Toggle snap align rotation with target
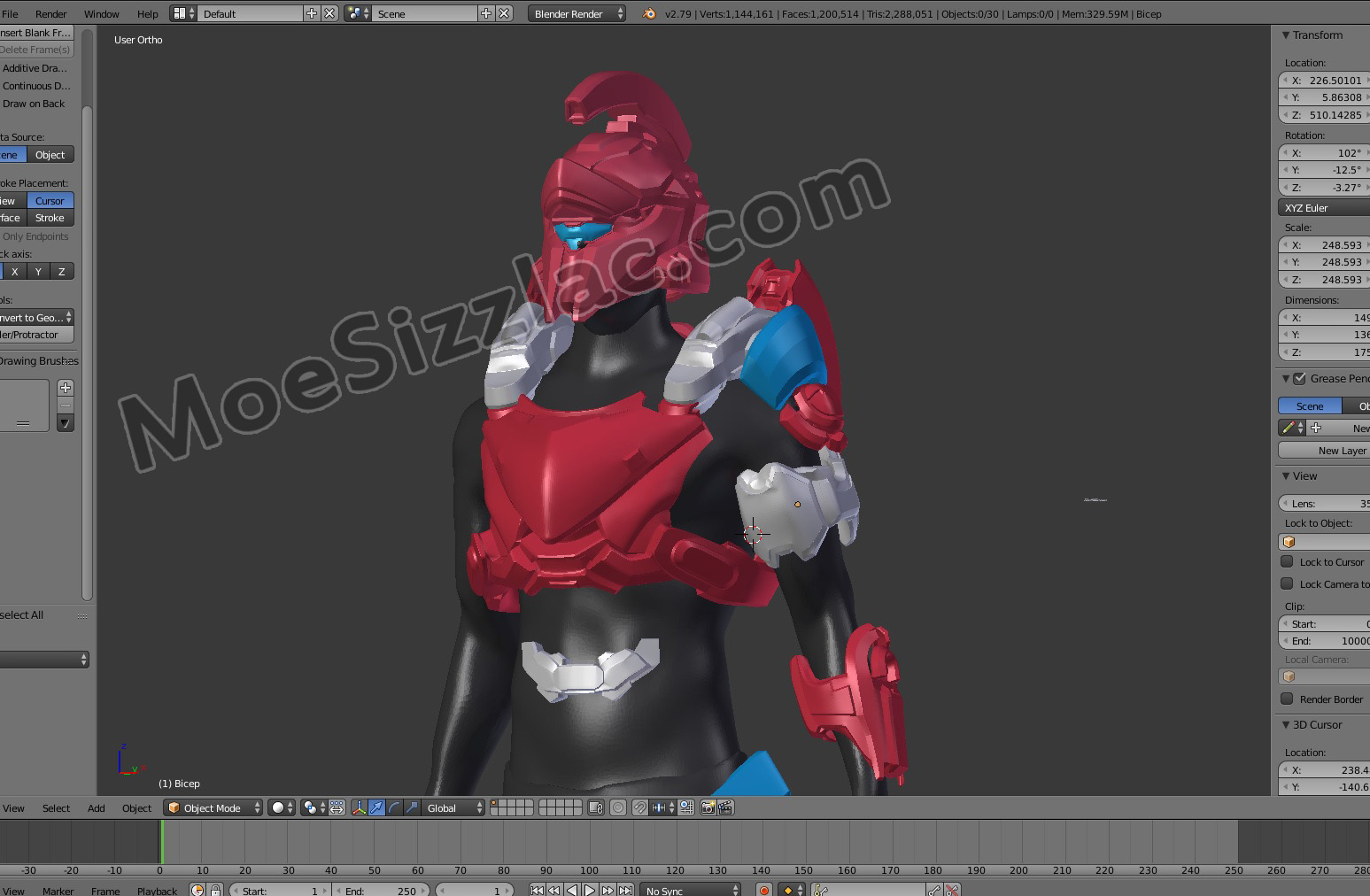The width and height of the screenshot is (1370, 896). (x=686, y=807)
